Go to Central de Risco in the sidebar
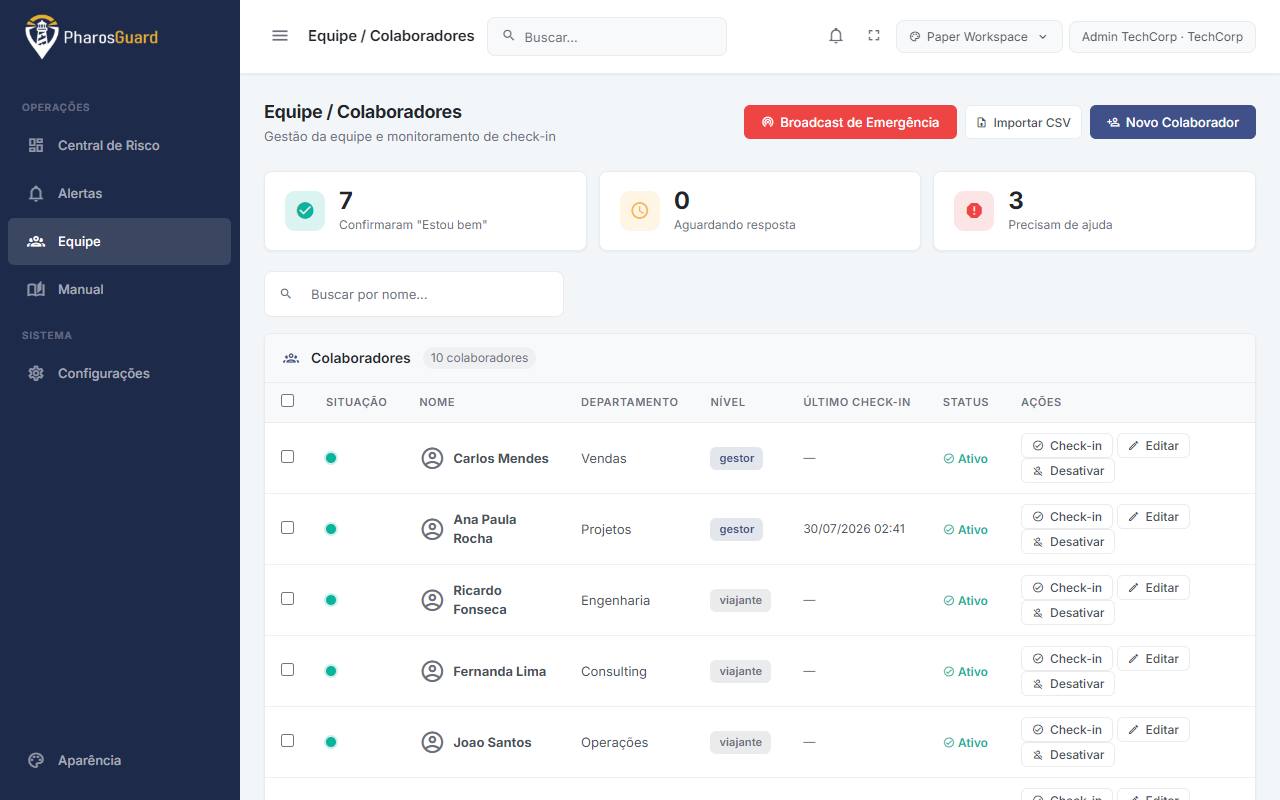Viewport: 1280px width, 800px height. click(119, 145)
